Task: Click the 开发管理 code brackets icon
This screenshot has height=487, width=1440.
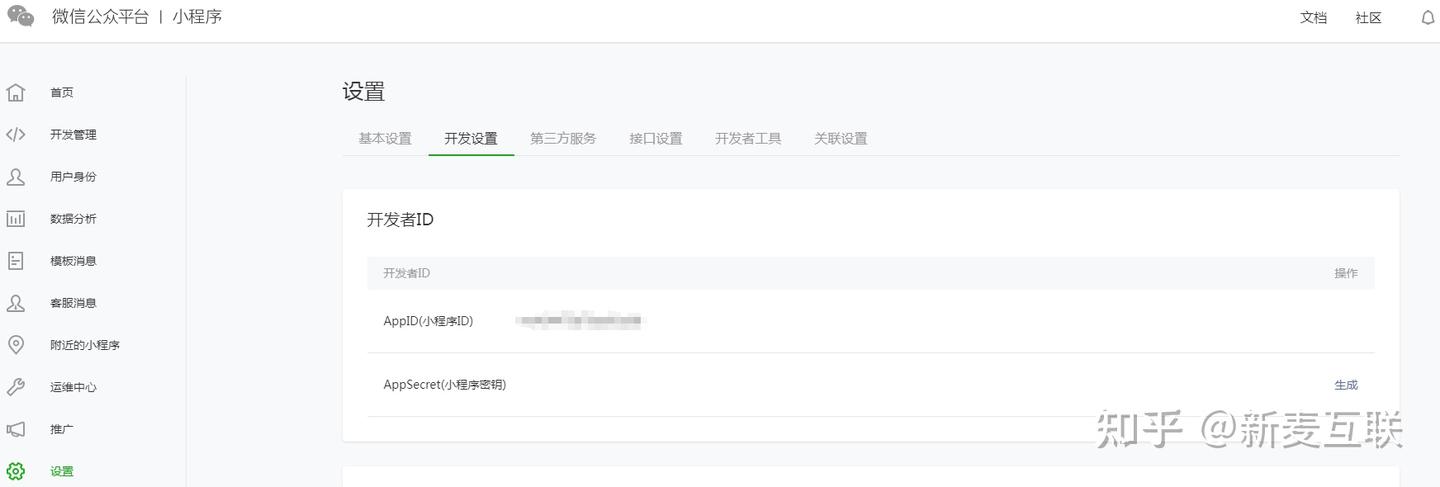Action: pos(16,135)
